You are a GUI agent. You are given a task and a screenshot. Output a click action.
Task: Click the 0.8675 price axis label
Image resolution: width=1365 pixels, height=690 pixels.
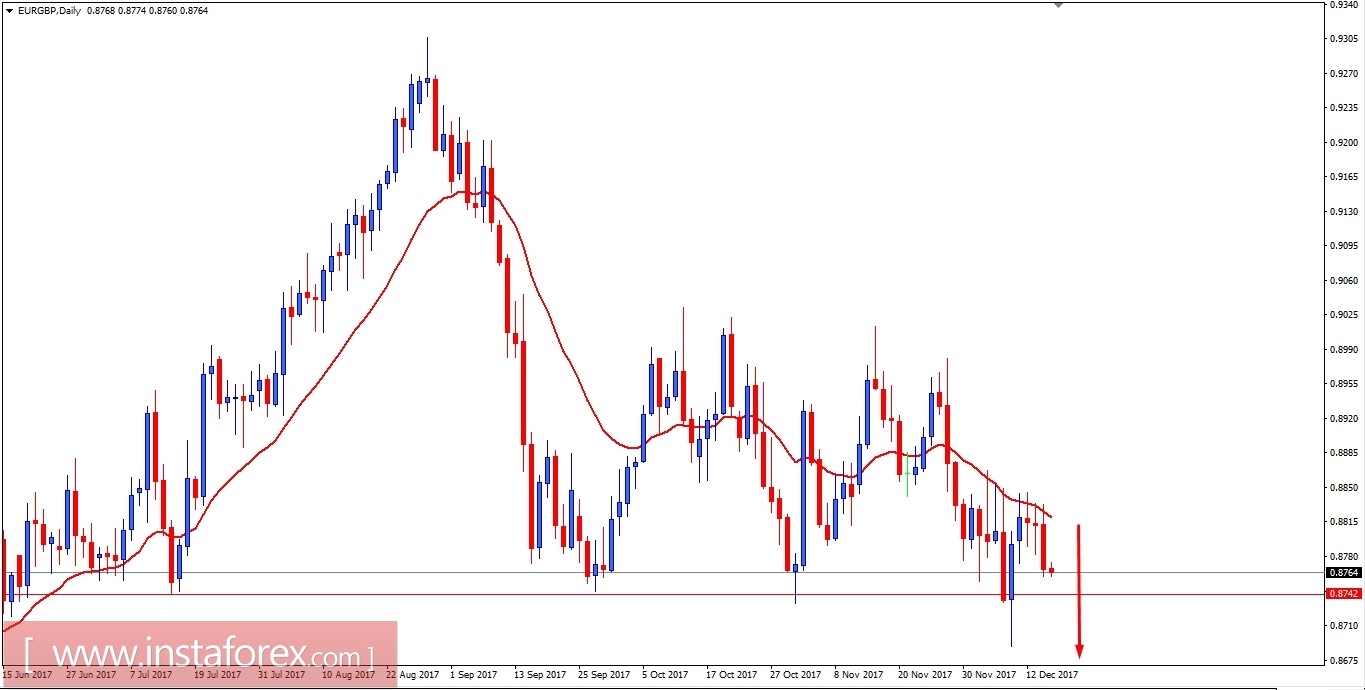(x=1344, y=660)
